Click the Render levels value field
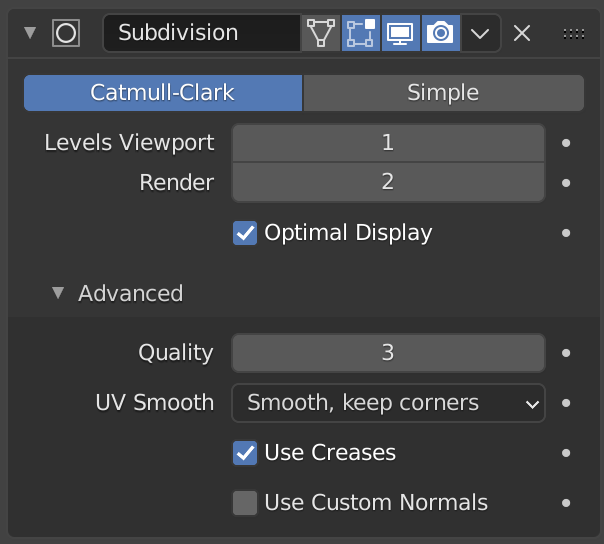 (388, 182)
